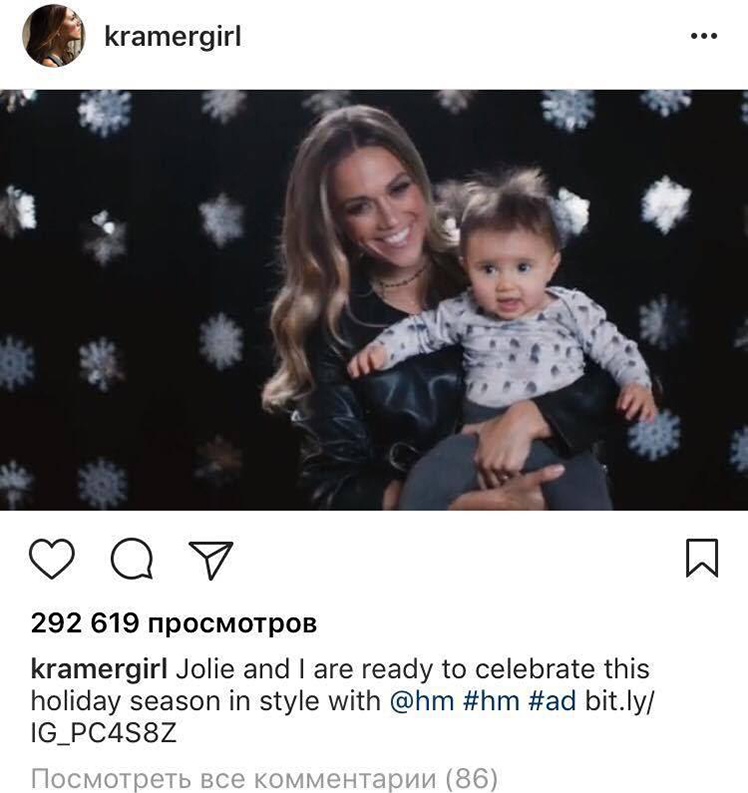Save the post with the bookmark icon
This screenshot has height=793, width=748.
click(702, 558)
